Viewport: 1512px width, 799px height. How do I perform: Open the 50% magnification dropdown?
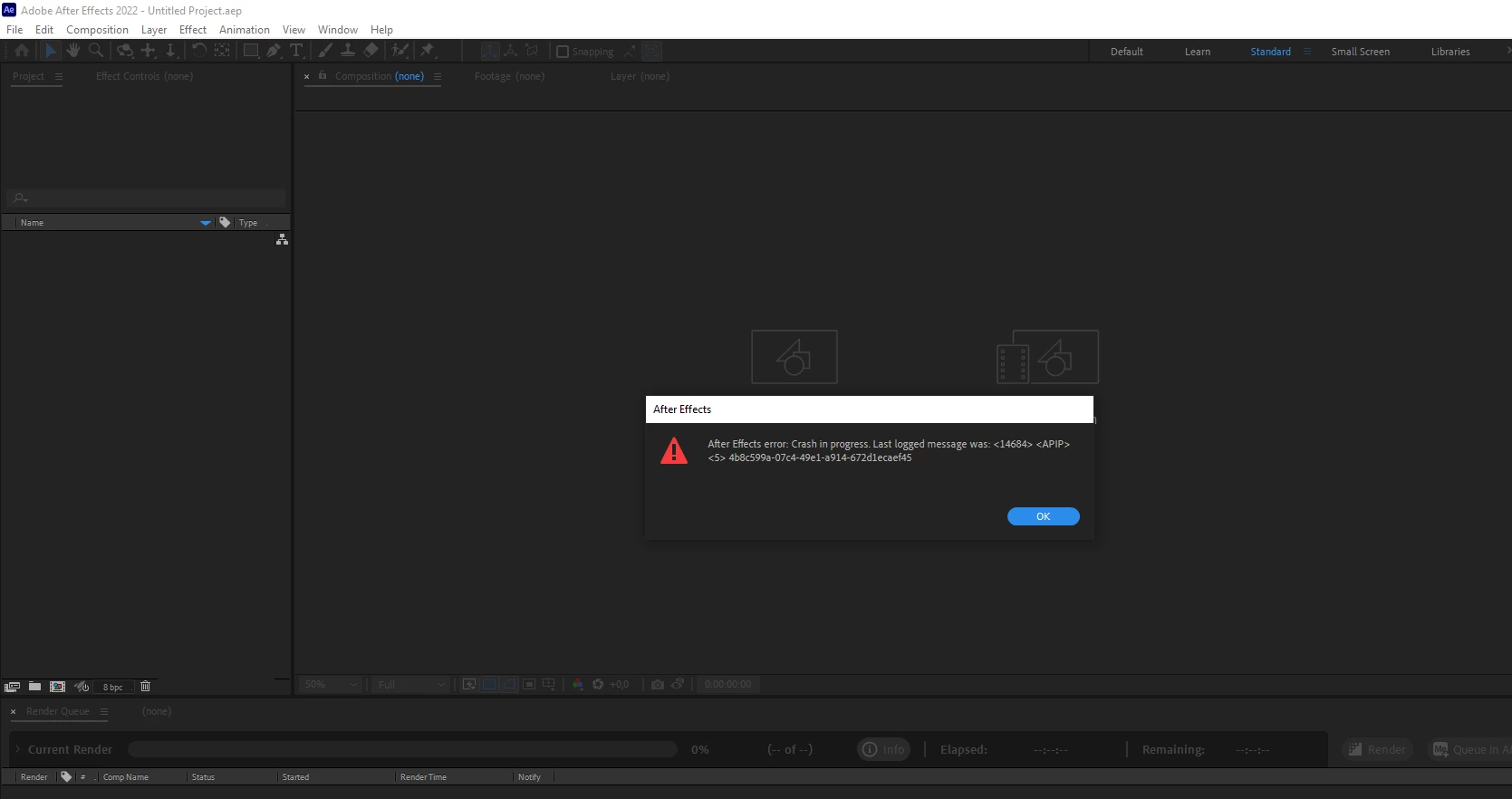click(331, 684)
